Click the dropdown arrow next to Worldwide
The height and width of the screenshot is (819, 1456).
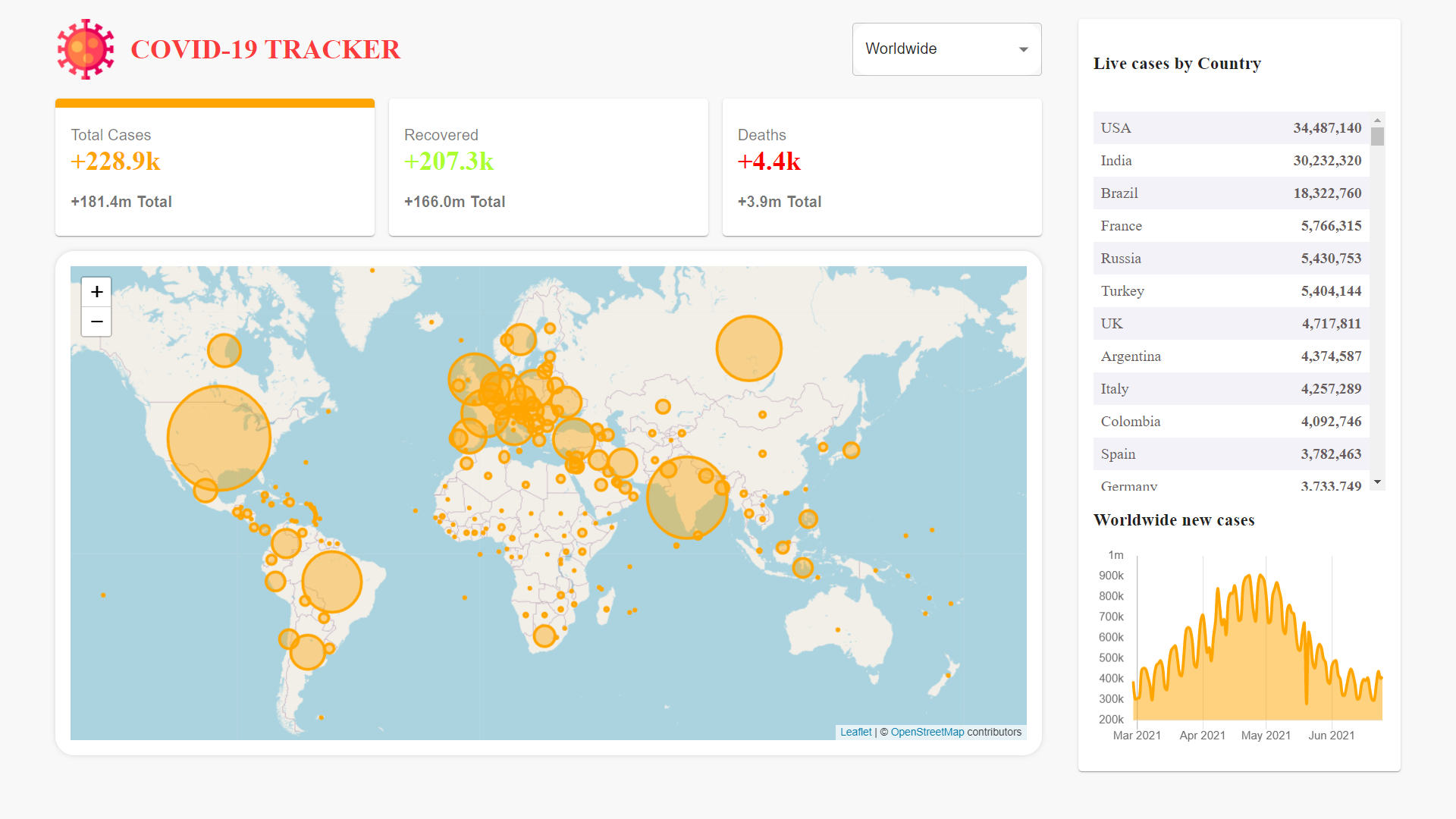pos(1023,49)
